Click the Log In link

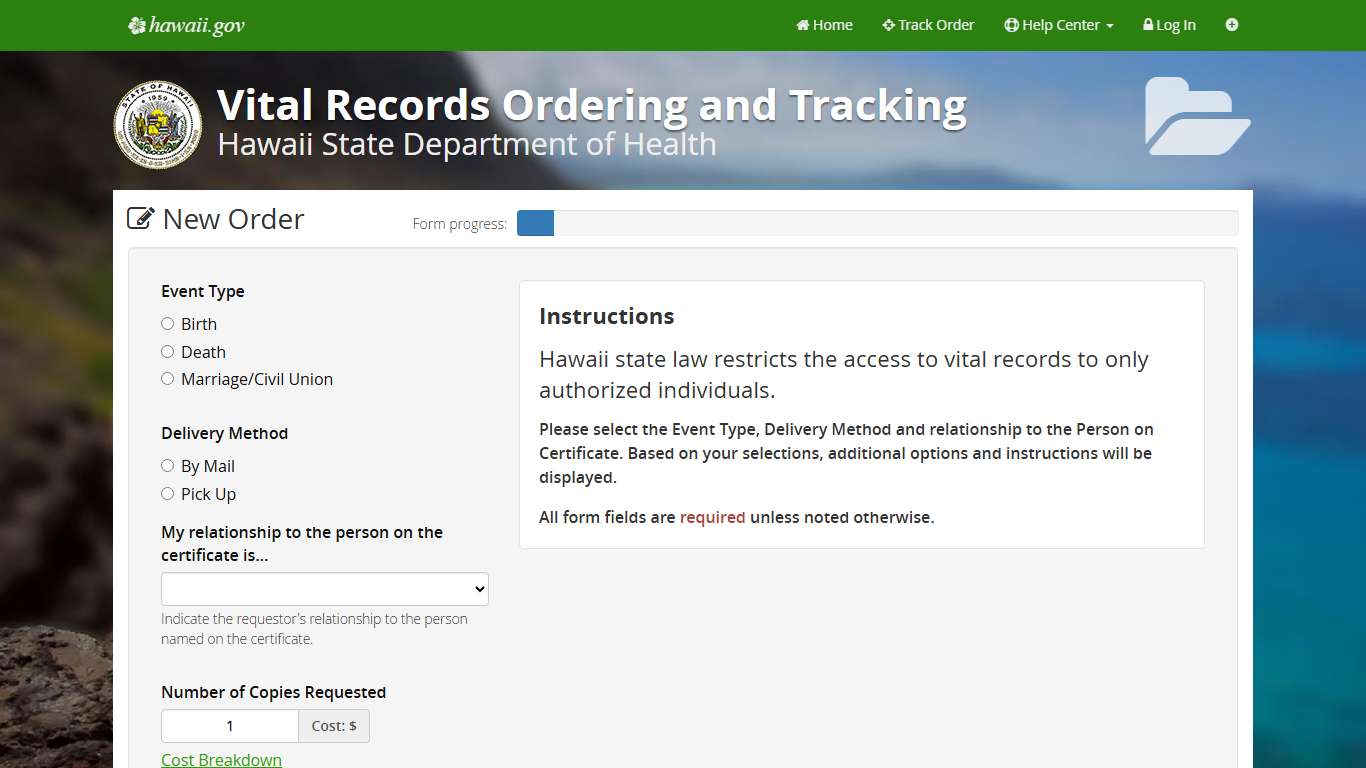pos(1169,24)
